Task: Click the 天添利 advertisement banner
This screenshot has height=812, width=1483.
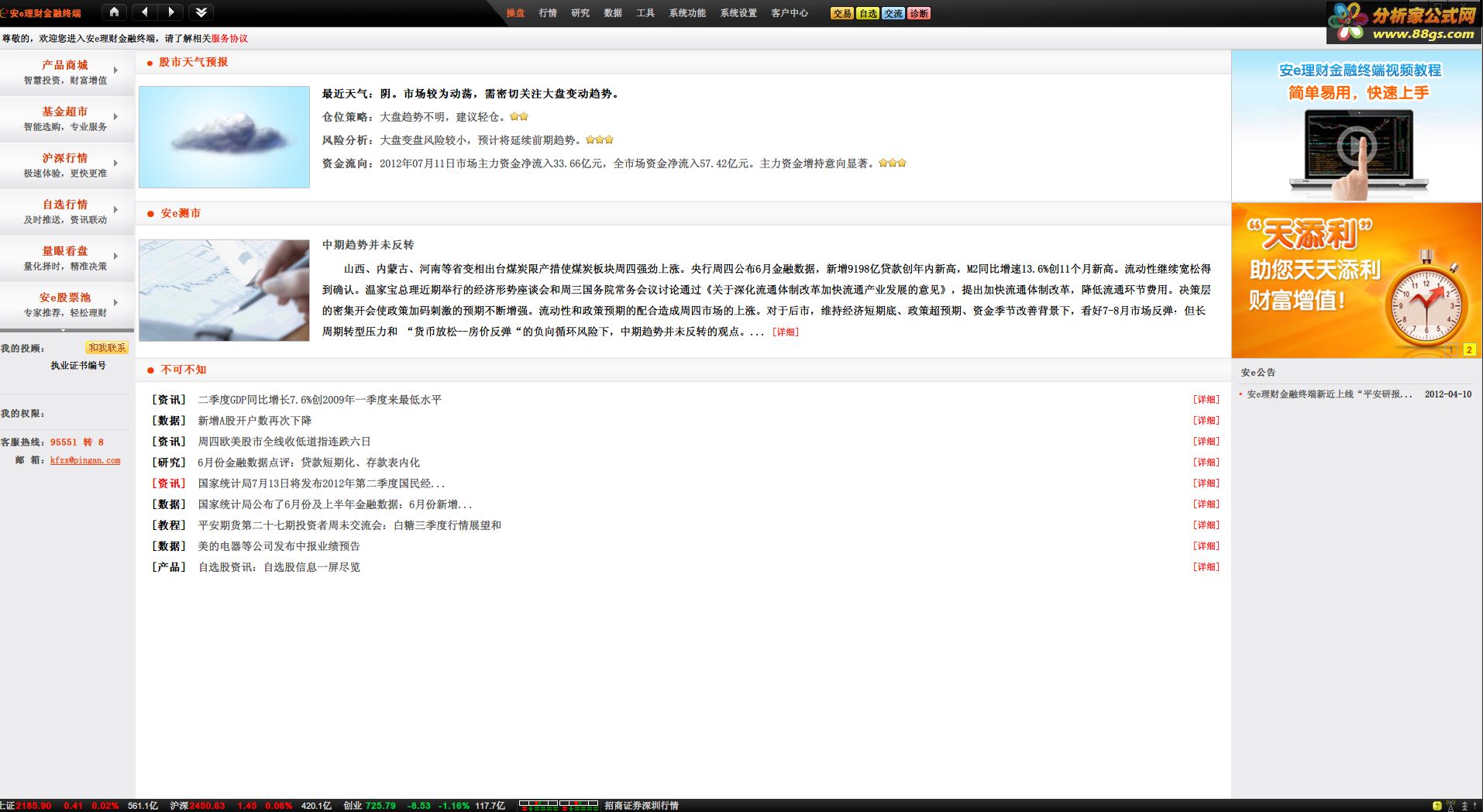Action: click(x=1357, y=280)
